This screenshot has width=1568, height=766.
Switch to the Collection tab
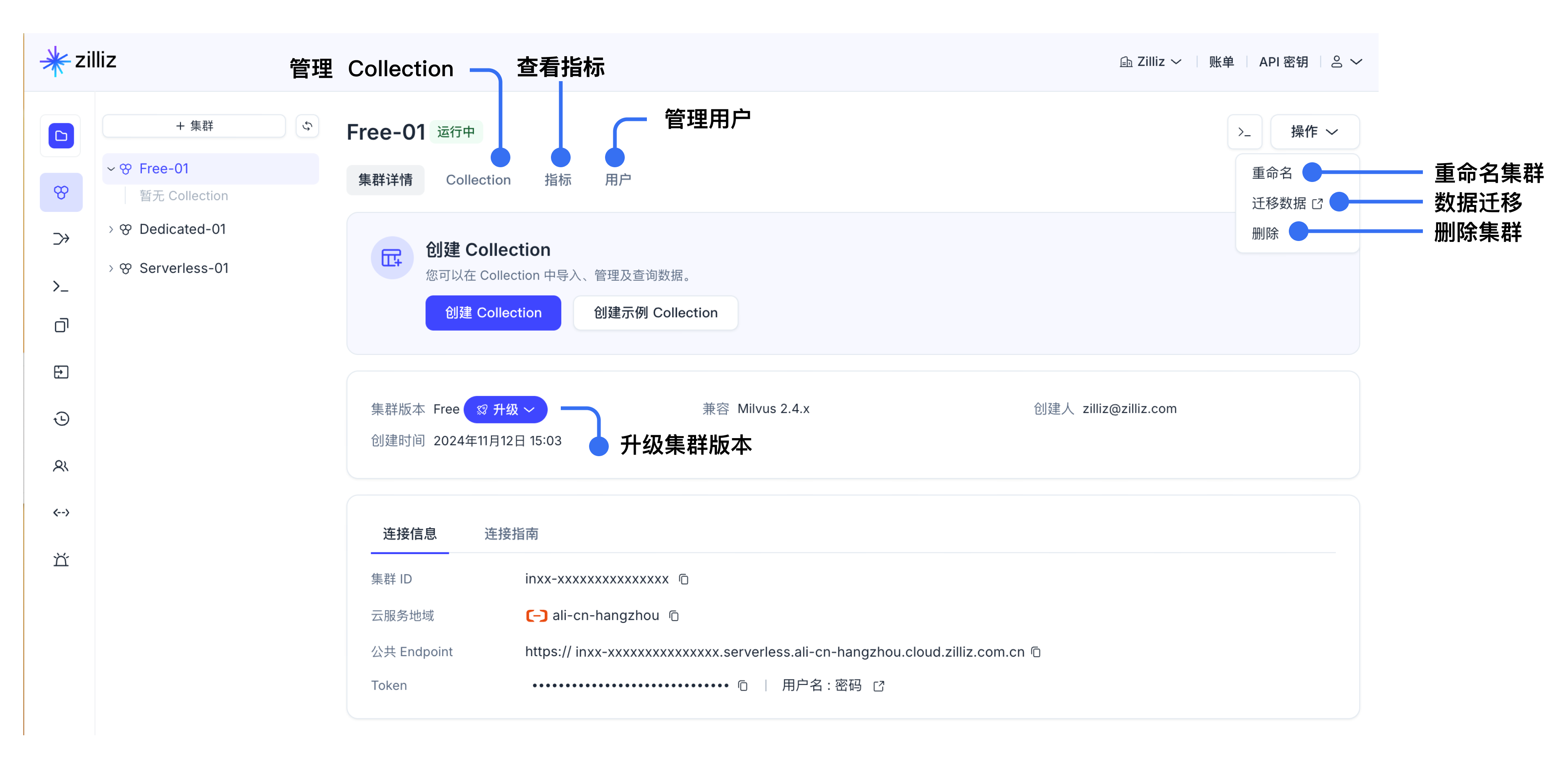coord(478,180)
